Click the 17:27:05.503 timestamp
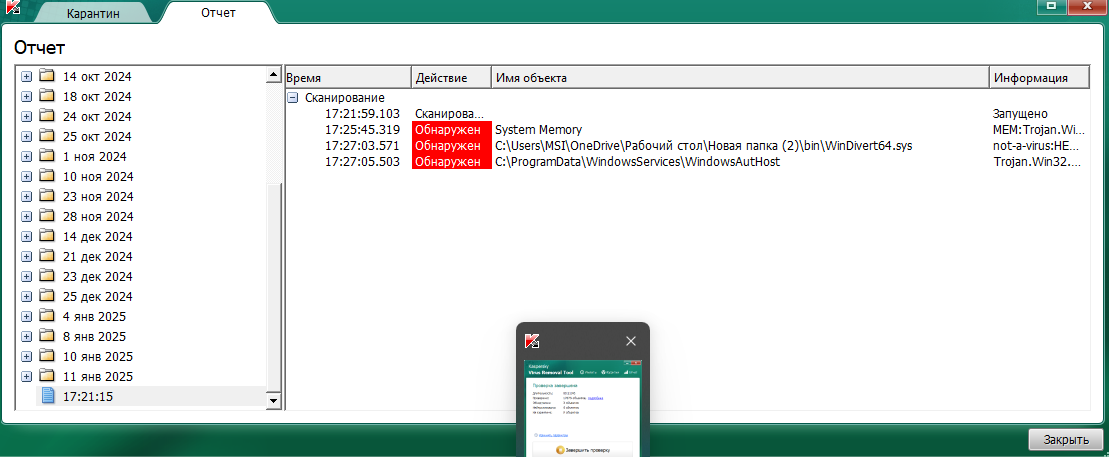The image size is (1109, 457). click(363, 162)
